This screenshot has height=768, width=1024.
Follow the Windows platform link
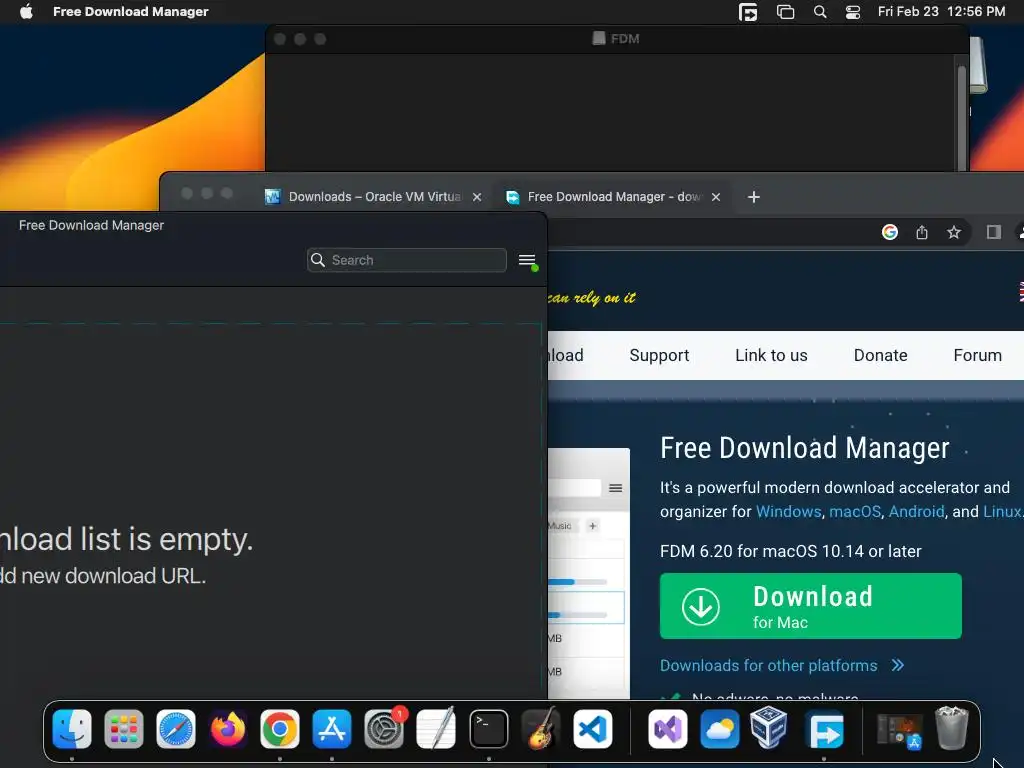(x=788, y=511)
